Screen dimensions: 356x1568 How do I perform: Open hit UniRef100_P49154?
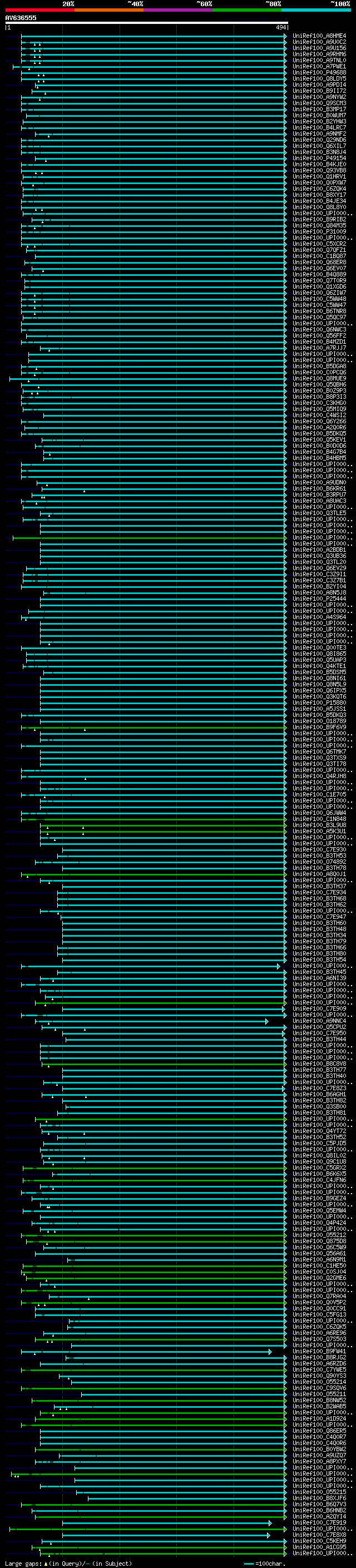319,159
